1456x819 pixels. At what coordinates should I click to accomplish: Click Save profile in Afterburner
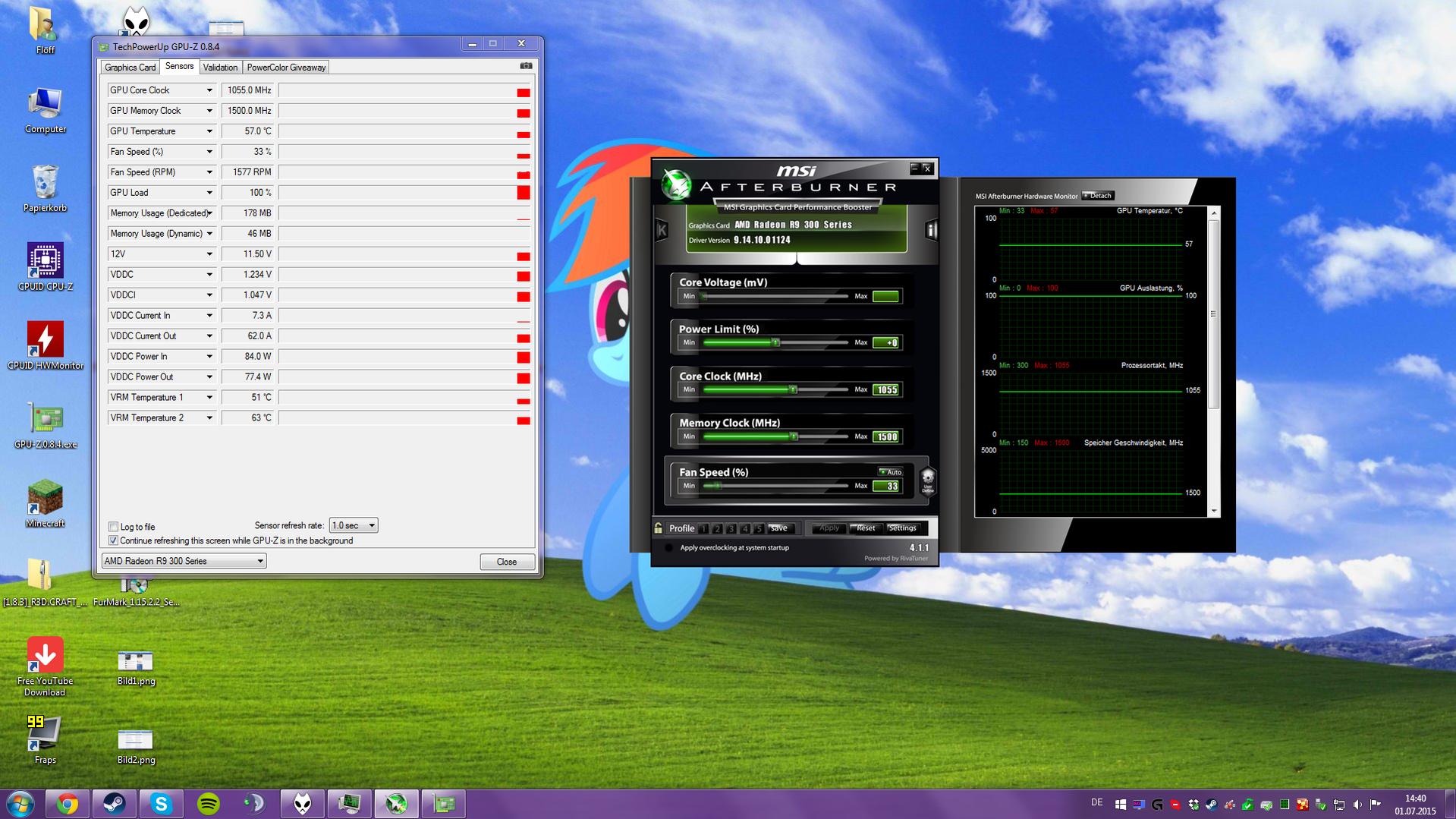pos(779,528)
